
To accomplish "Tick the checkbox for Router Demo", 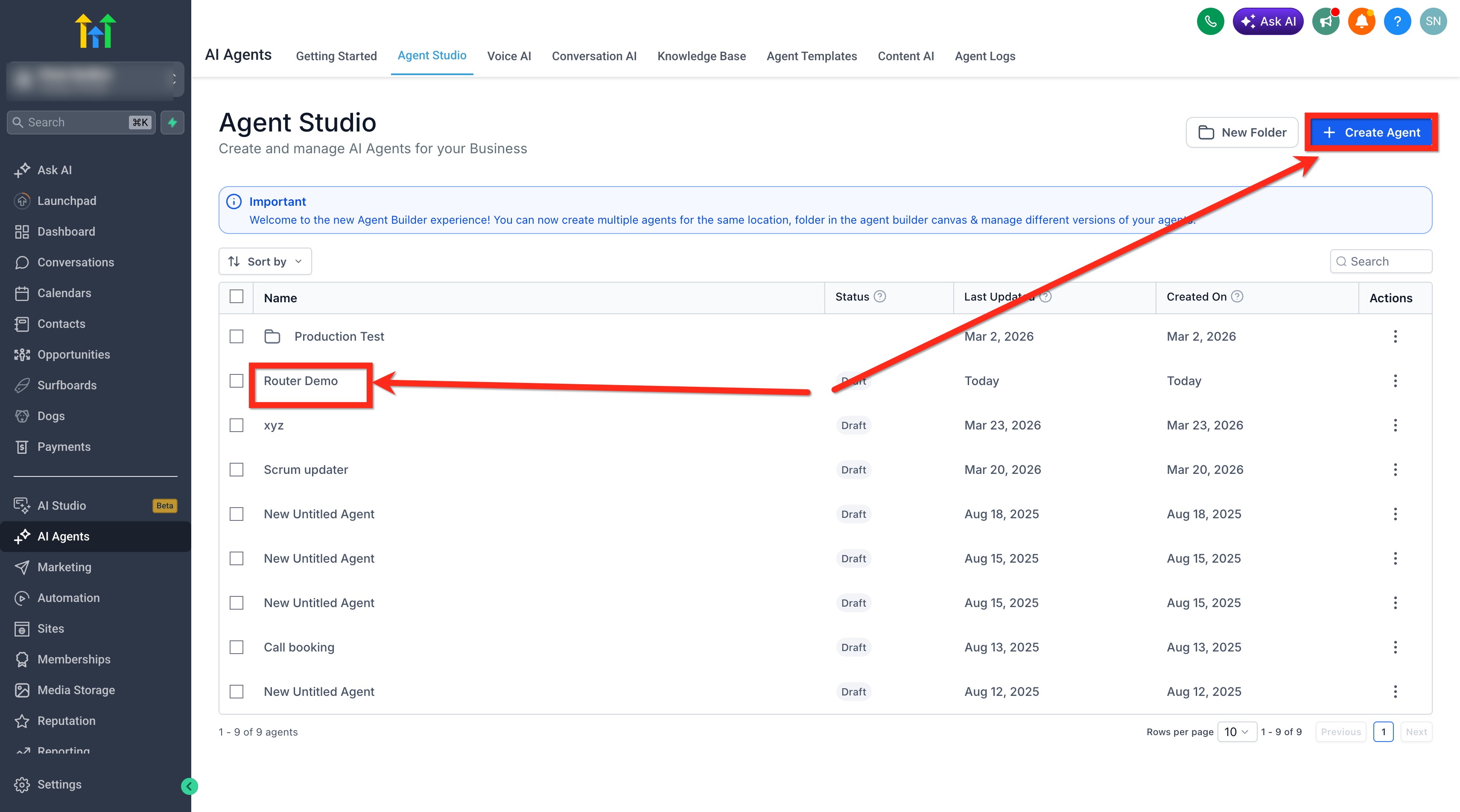I will 237,381.
